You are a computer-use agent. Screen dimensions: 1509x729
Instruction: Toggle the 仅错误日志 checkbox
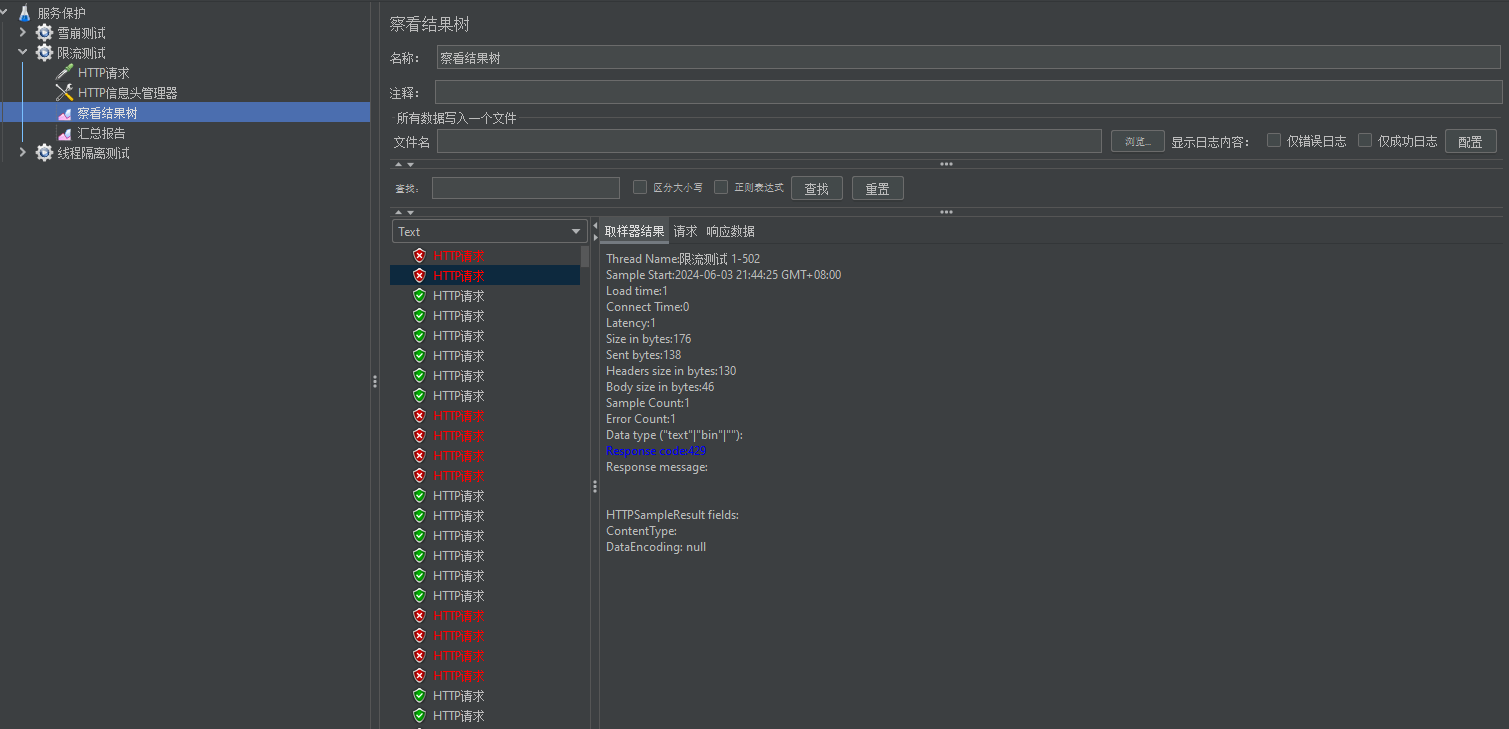pos(1274,140)
